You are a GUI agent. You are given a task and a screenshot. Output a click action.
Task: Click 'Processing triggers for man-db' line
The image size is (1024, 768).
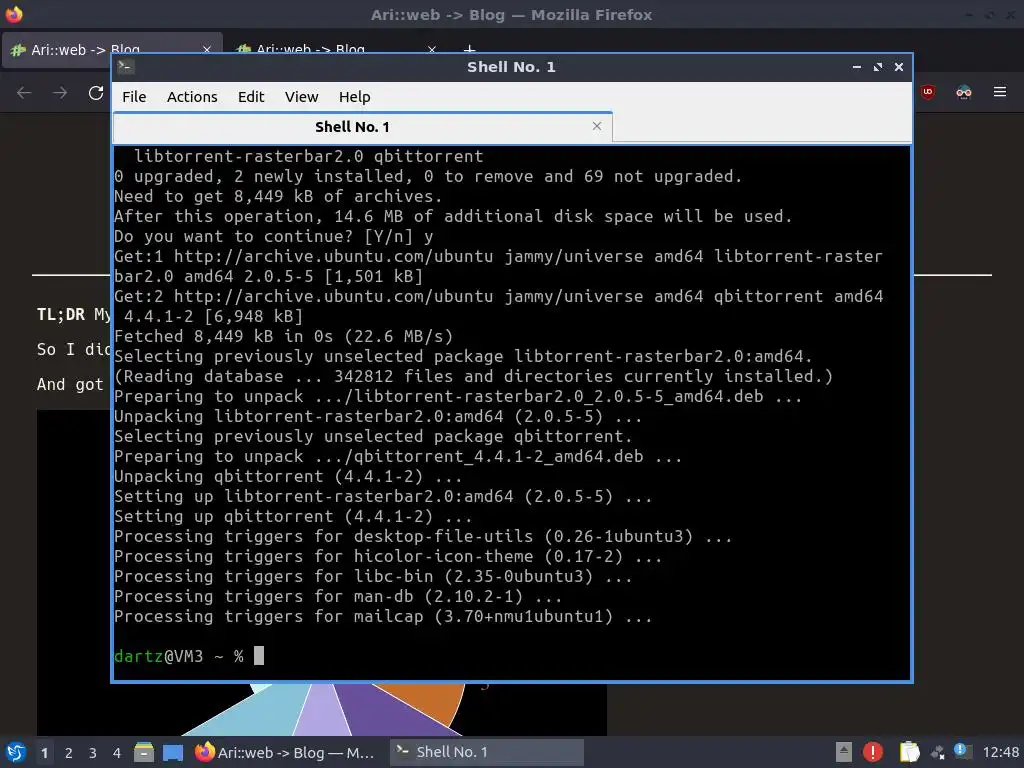[x=338, y=597]
